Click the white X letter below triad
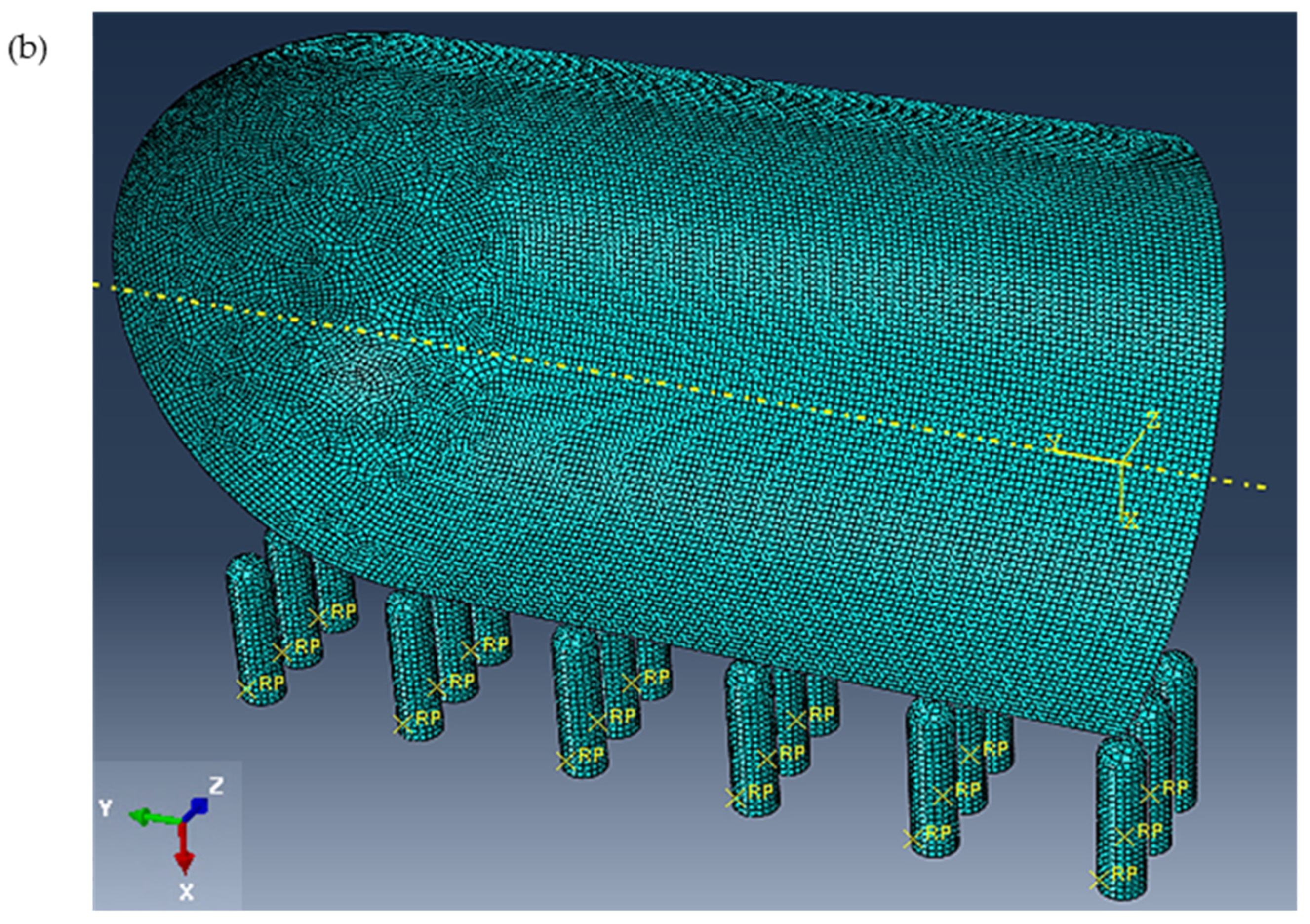Screen dimensions: 1310x924 click(186, 891)
